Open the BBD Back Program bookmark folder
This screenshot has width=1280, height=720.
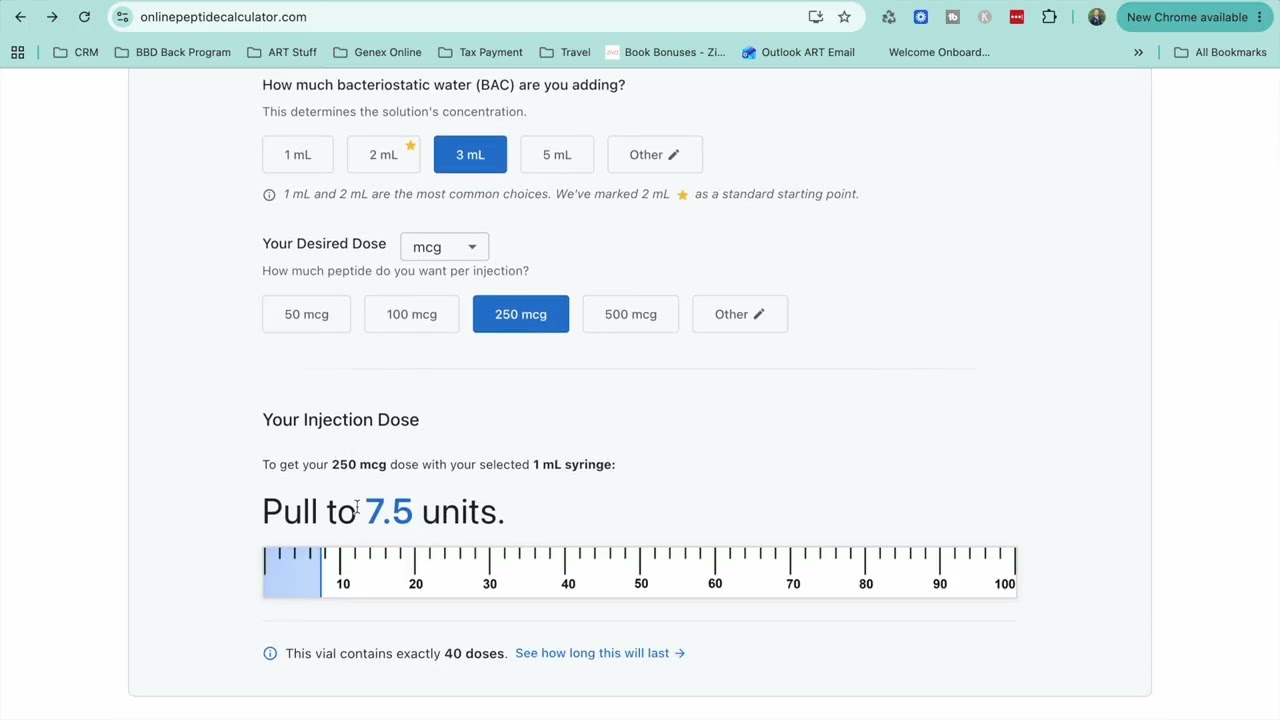[x=173, y=52]
